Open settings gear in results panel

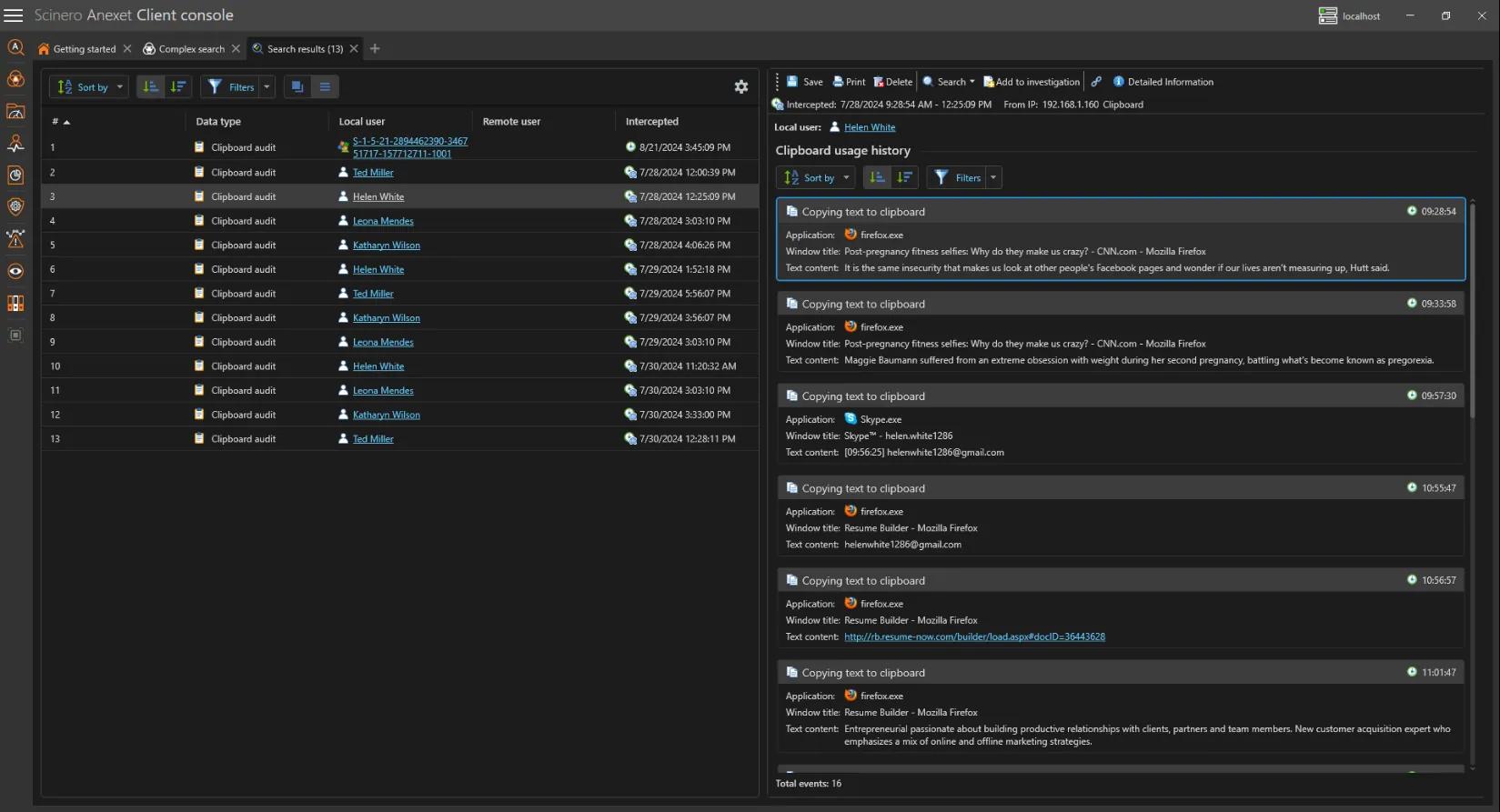741,86
